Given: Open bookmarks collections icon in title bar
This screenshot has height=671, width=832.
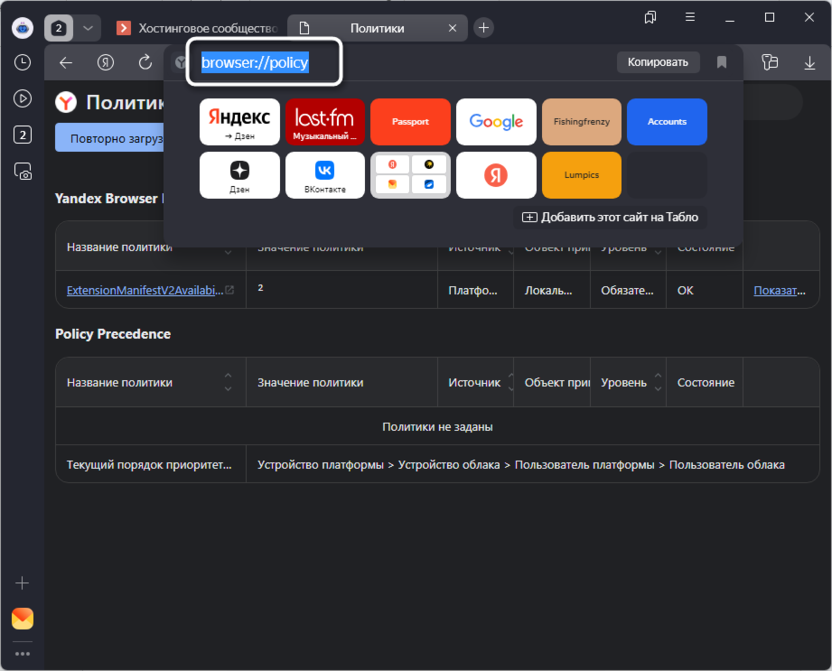Looking at the screenshot, I should (650, 18).
